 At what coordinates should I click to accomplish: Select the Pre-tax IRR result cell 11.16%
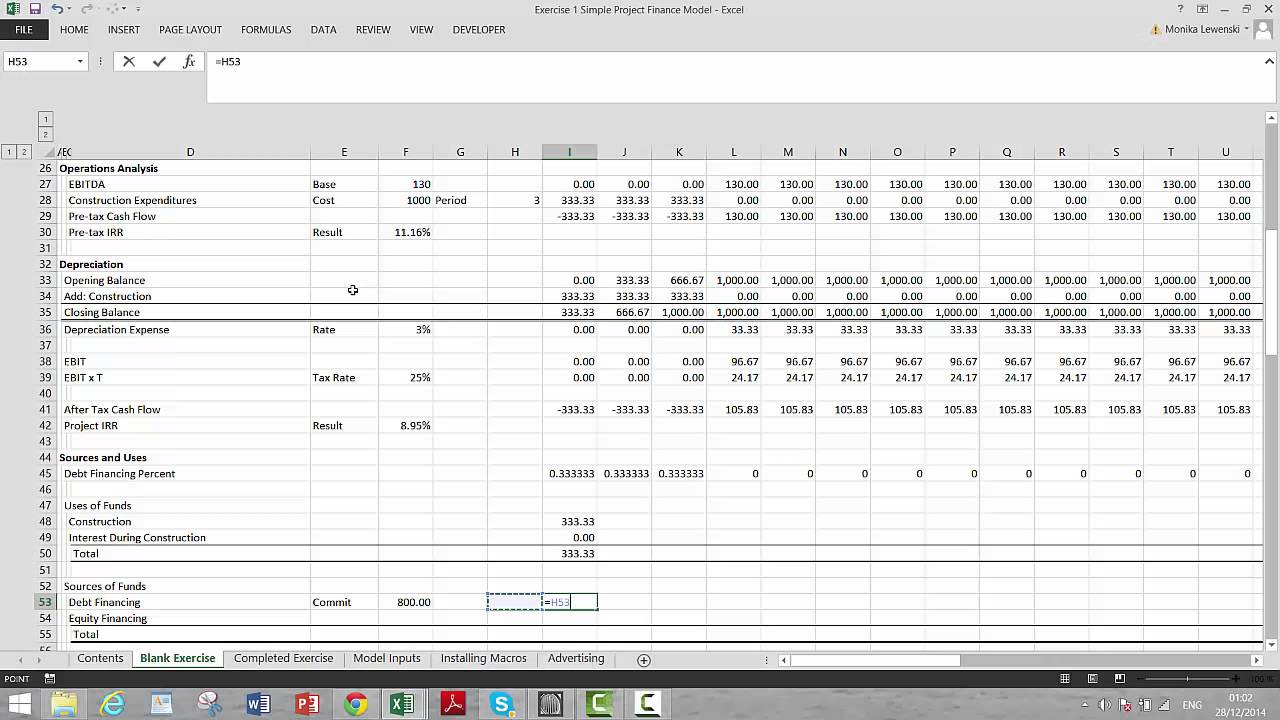(x=405, y=232)
